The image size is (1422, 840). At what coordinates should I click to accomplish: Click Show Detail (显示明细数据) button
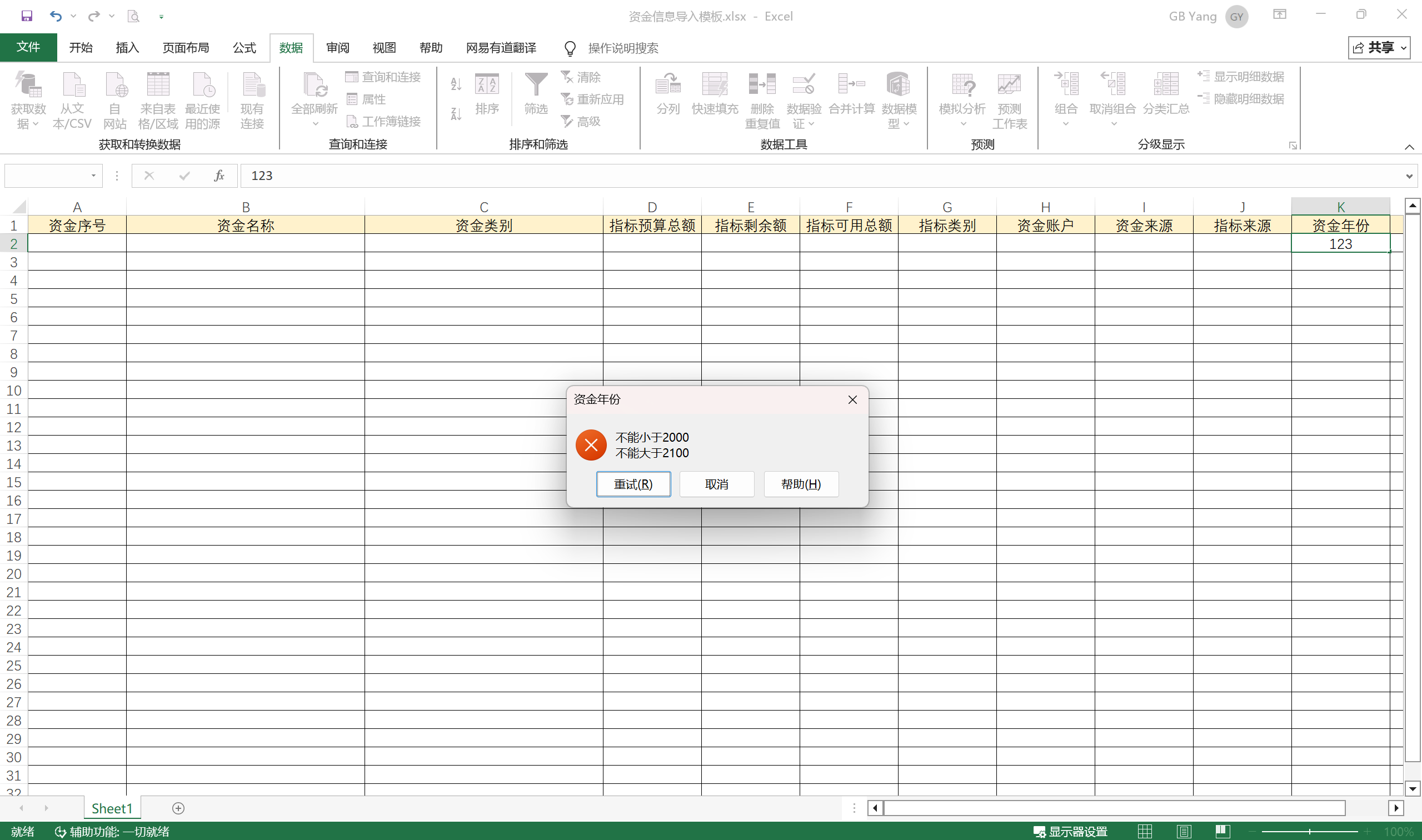click(x=1241, y=77)
